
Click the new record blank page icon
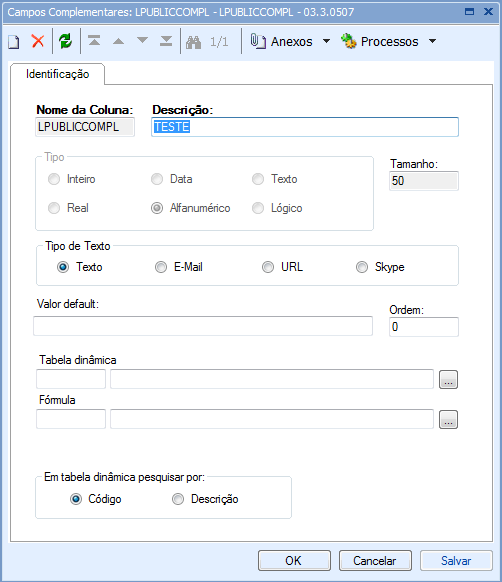(14, 42)
